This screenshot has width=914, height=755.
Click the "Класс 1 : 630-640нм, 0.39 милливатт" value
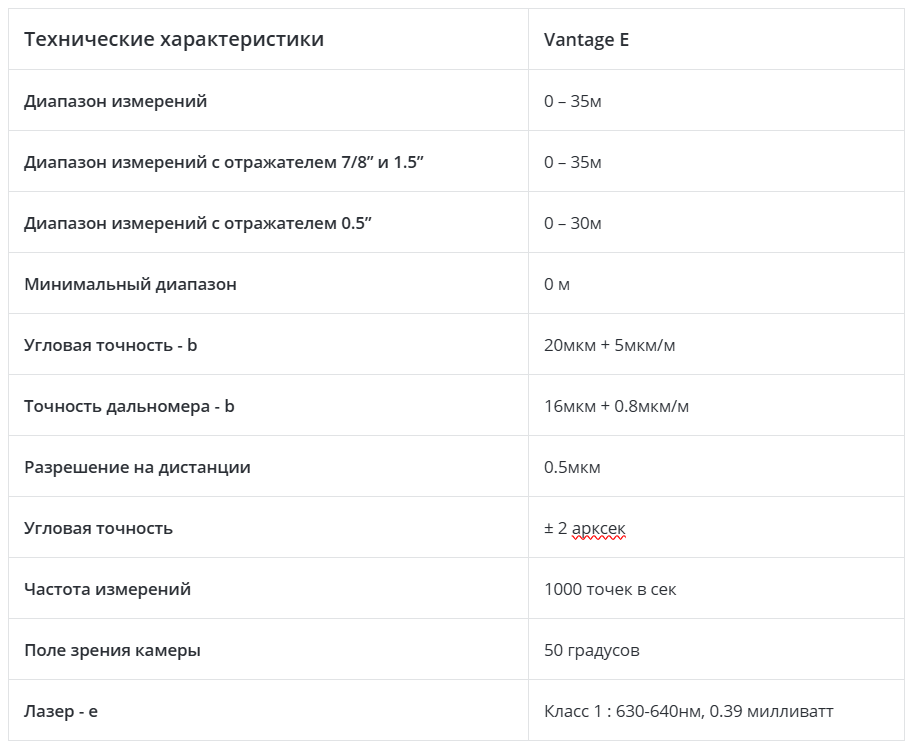pos(688,711)
